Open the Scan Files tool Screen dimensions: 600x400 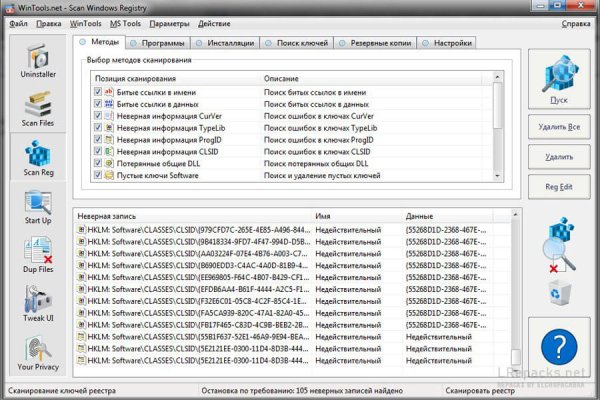click(x=38, y=109)
